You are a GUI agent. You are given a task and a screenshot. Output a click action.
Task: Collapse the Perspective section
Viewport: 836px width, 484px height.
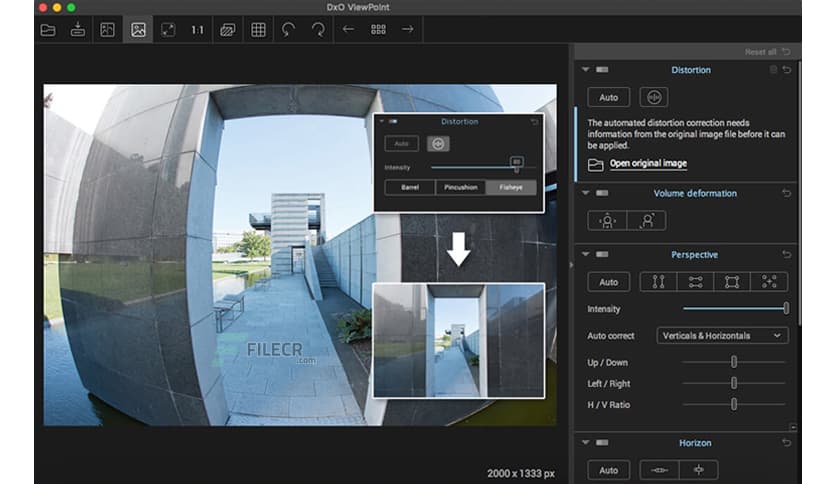pyautogui.click(x=585, y=254)
